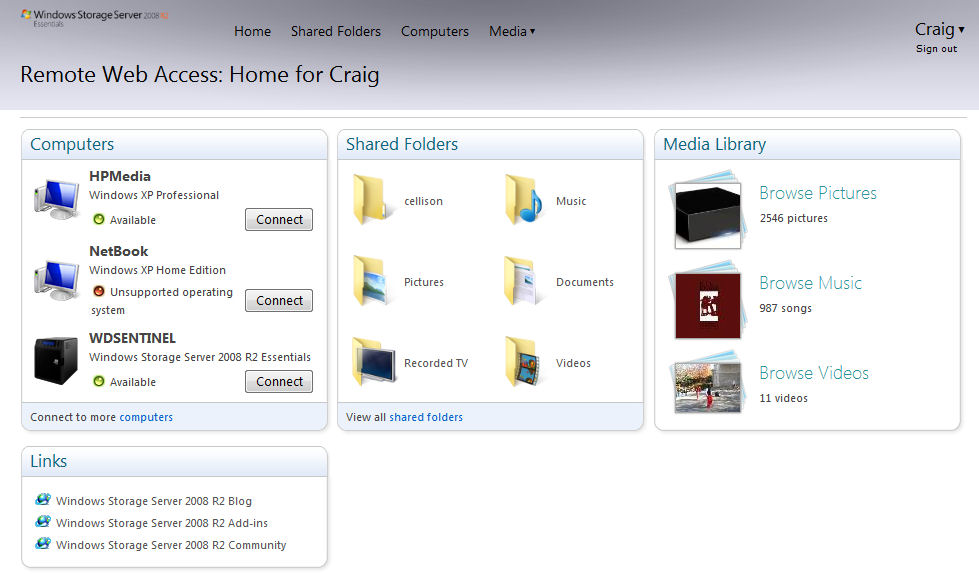Open Windows Storage Server 2008 R2 Community link
This screenshot has width=979, height=574.
pyautogui.click(x=171, y=545)
